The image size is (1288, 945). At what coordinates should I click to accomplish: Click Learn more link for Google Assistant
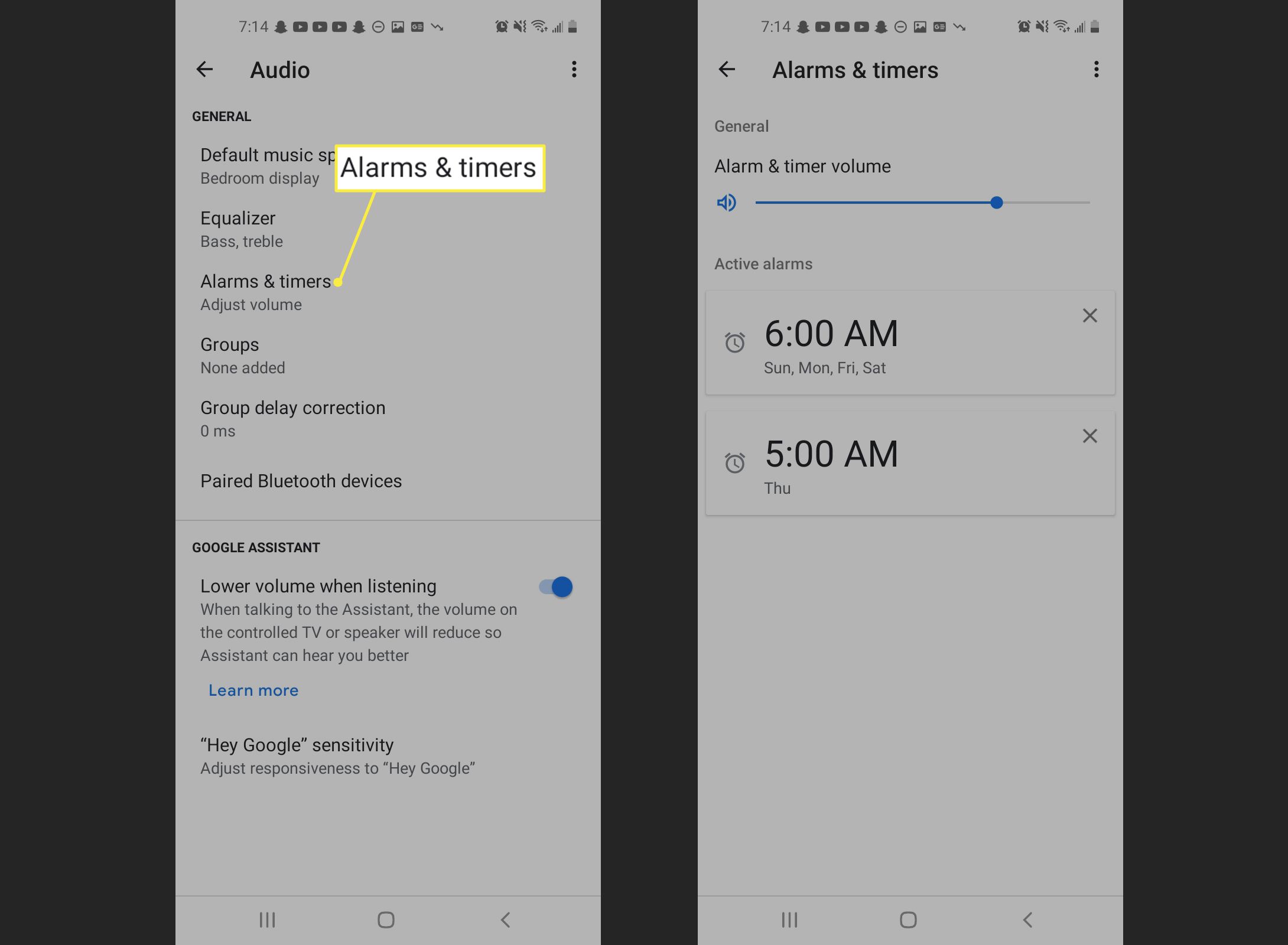point(253,690)
